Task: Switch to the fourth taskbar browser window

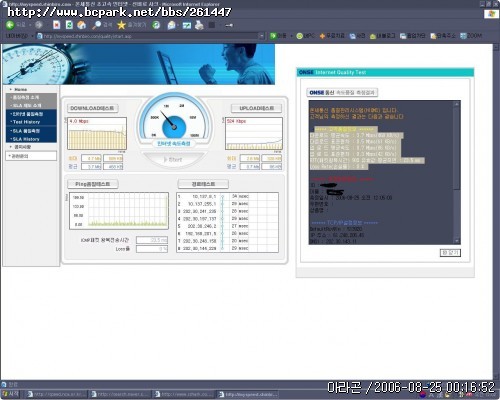Action: click(x=248, y=394)
